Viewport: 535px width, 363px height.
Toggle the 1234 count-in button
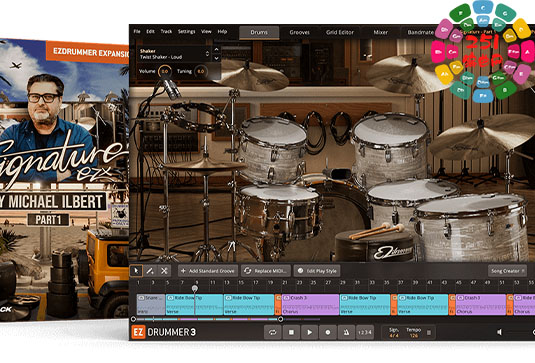pyautogui.click(x=364, y=332)
